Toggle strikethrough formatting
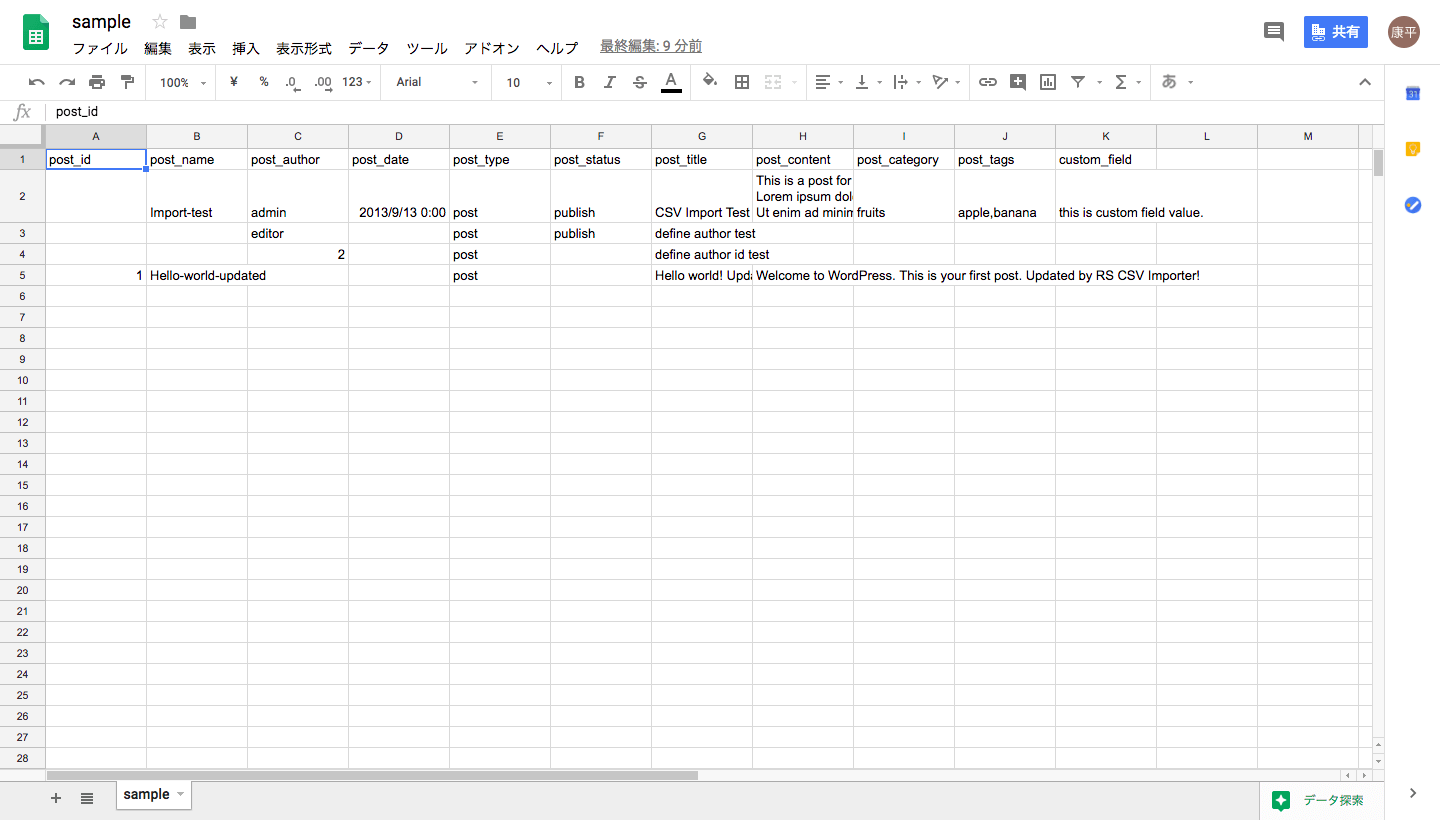1440x820 pixels. [640, 82]
